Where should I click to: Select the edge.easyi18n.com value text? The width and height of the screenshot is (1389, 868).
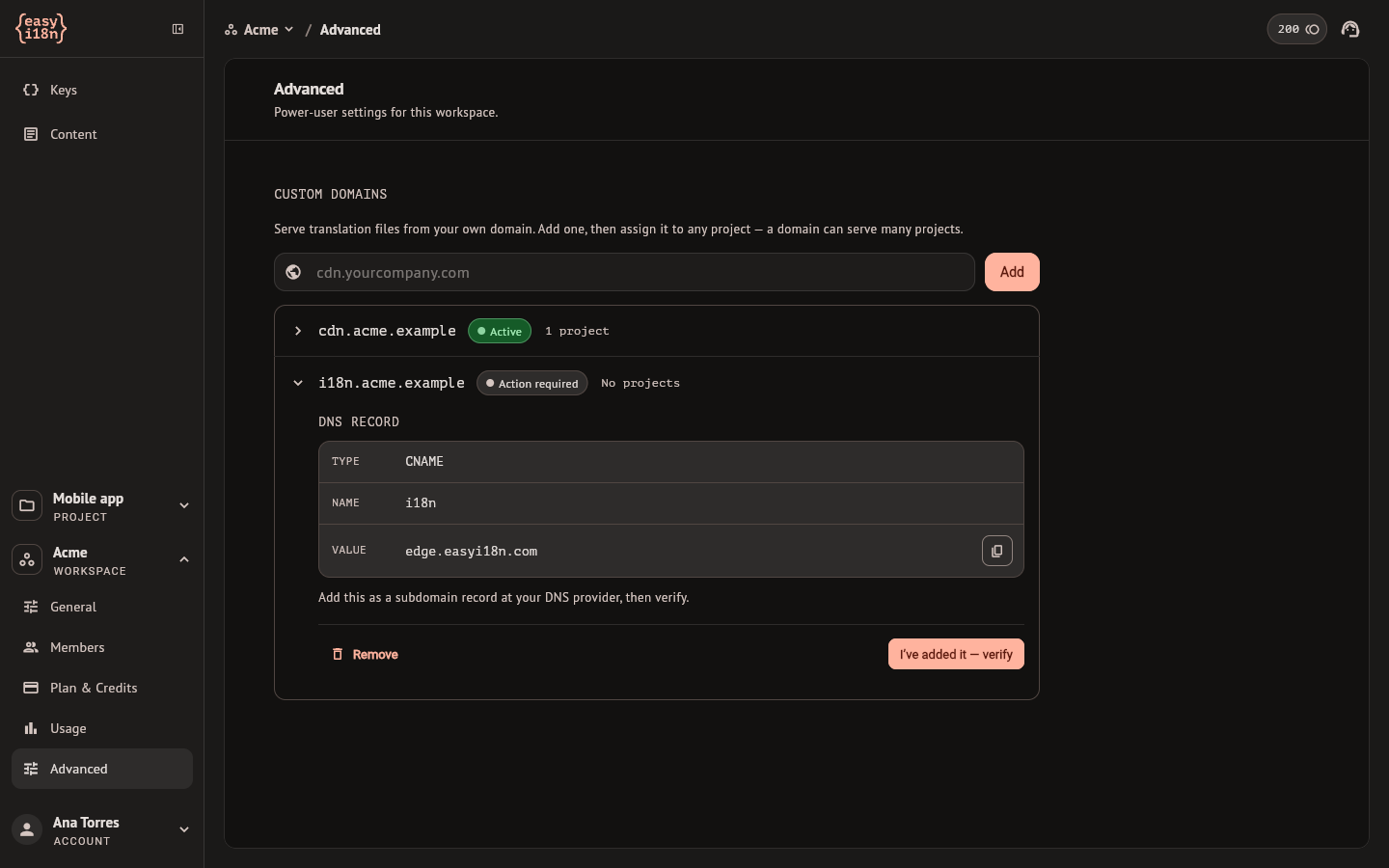pos(471,552)
